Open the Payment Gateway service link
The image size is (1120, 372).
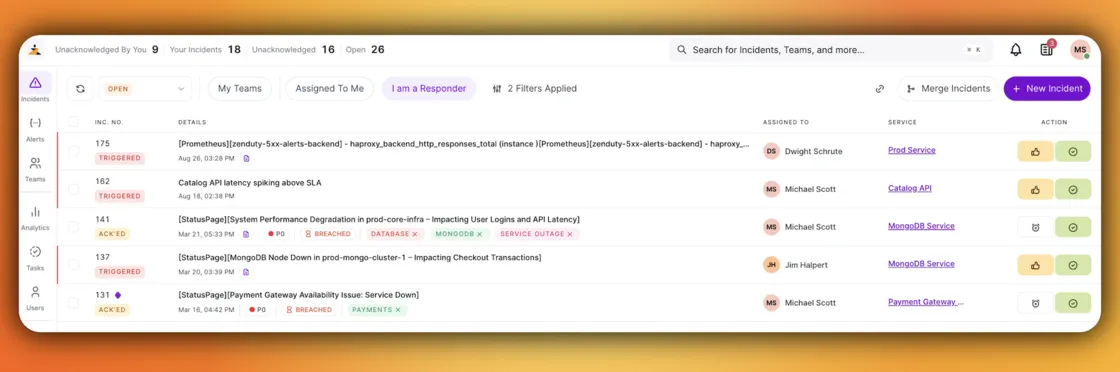[x=925, y=302]
